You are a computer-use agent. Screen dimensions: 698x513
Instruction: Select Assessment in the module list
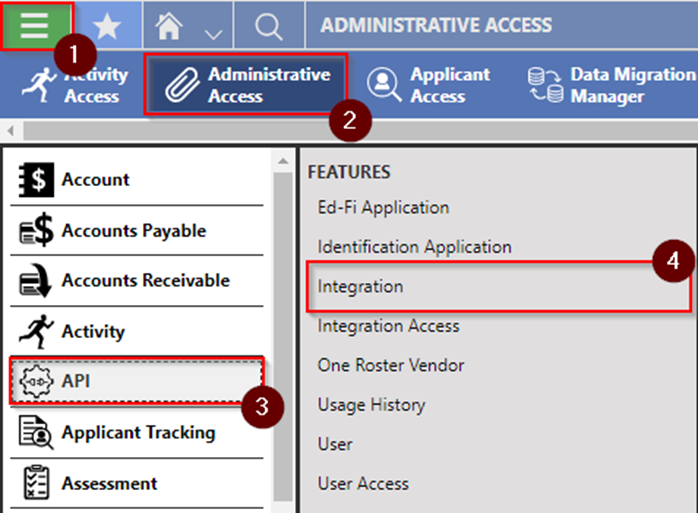137,484
